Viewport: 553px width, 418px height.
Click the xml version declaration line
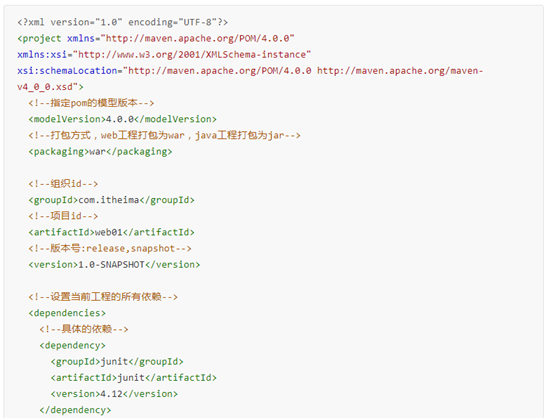(x=122, y=22)
